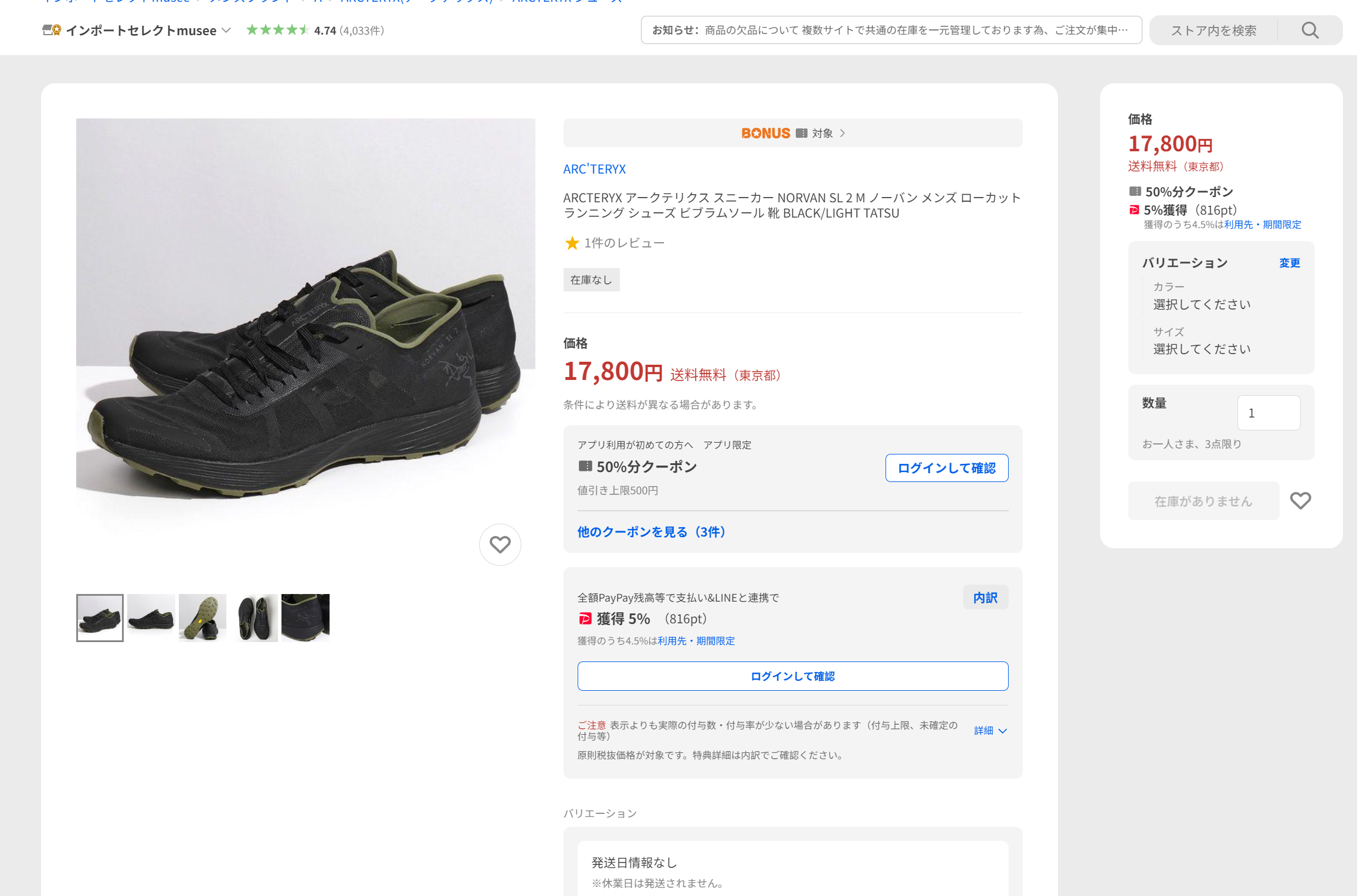This screenshot has height=896, width=1357.
Task: Select the shoe sole thumbnail image
Action: [x=202, y=618]
